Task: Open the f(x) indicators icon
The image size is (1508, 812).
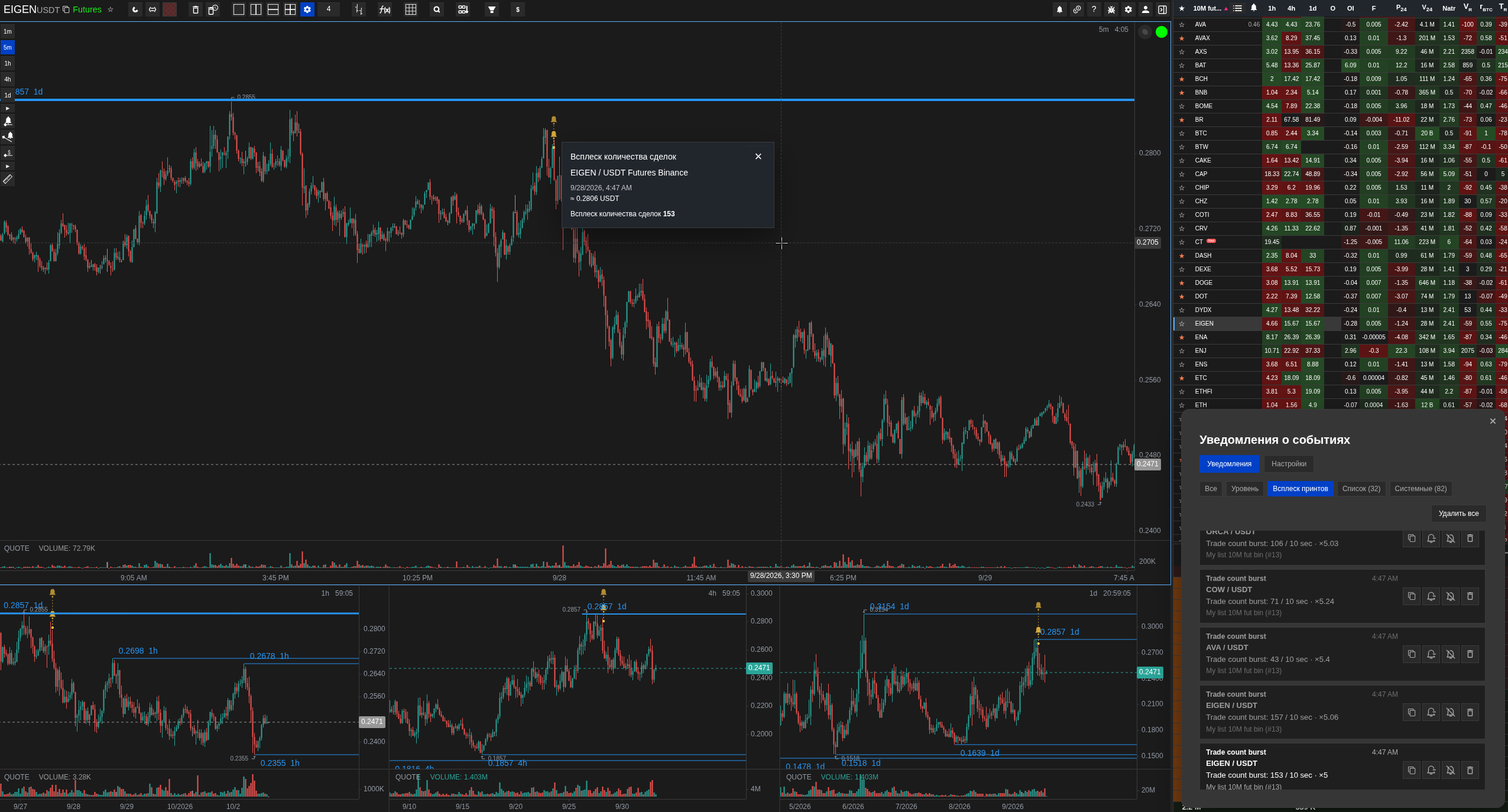Action: pyautogui.click(x=385, y=9)
